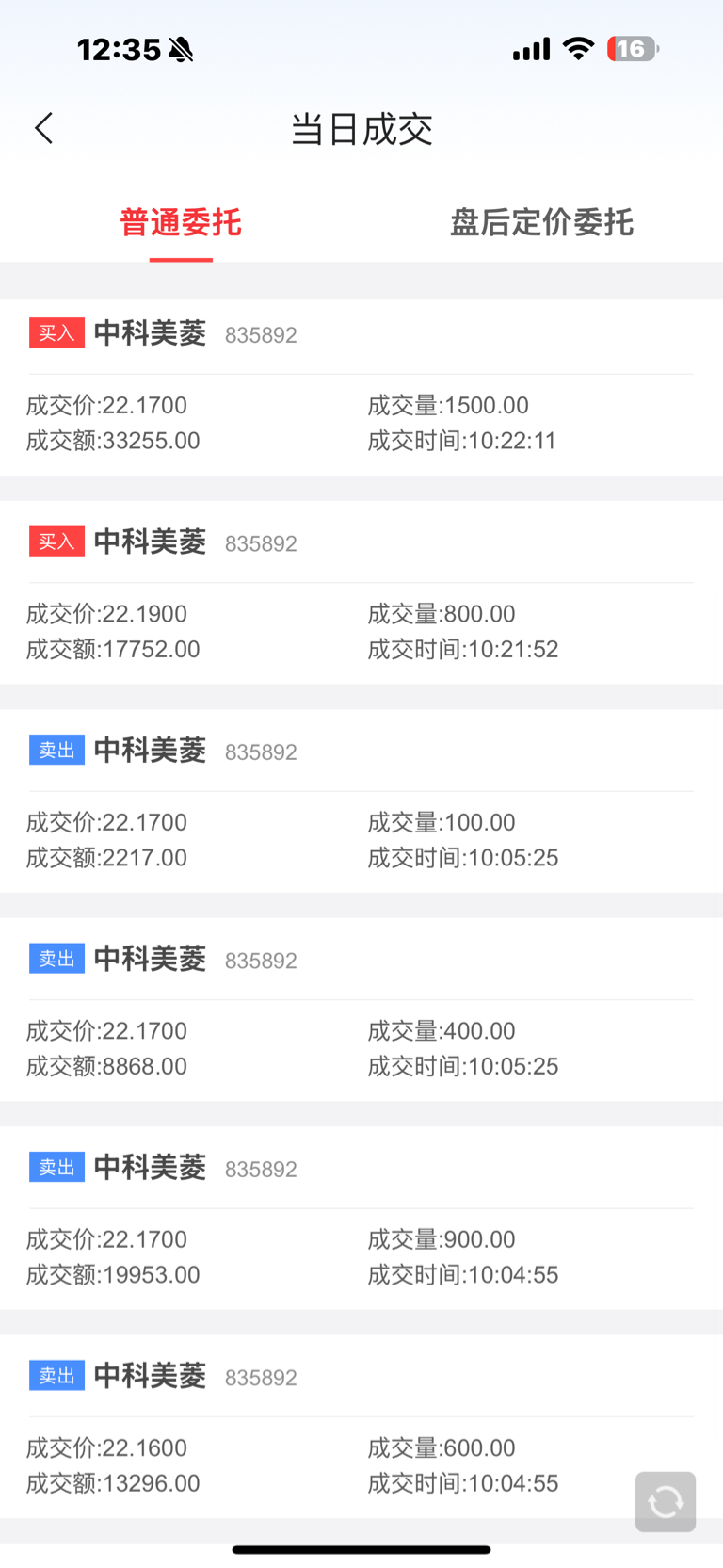Tap the cellular signal bars icon
This screenshot has height=1568, width=723.
coord(531,50)
